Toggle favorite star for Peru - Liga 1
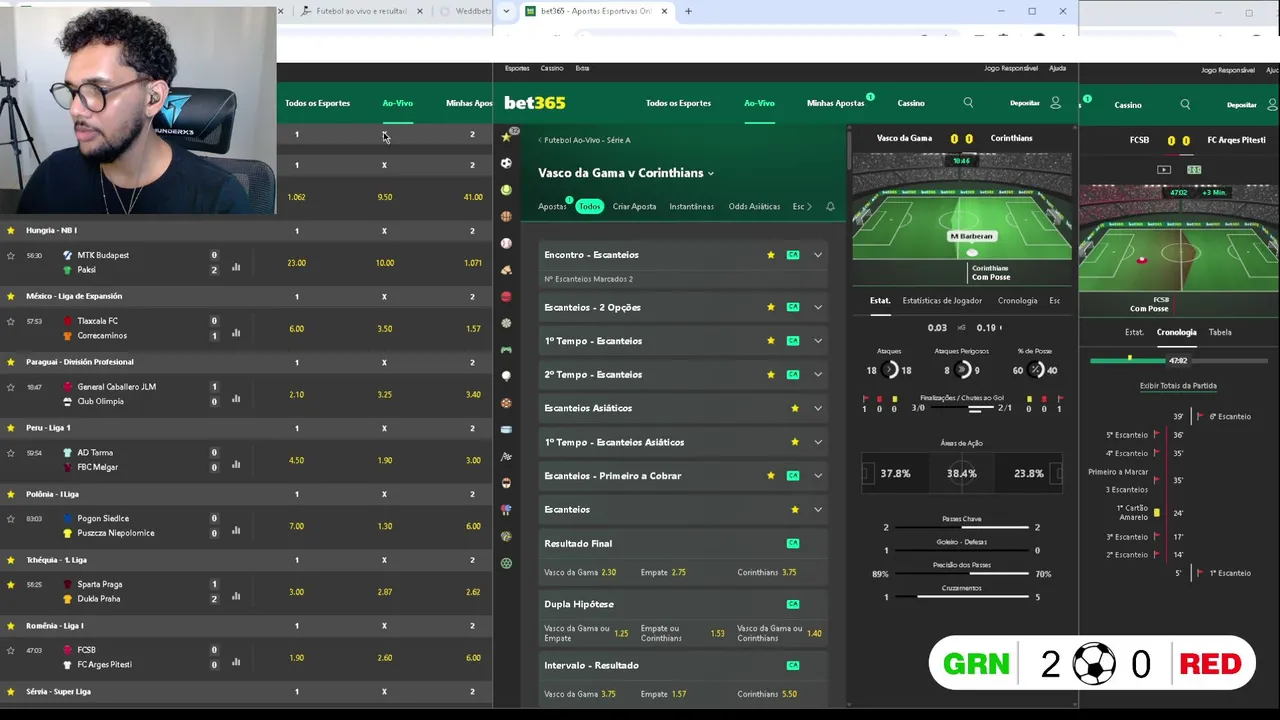Image resolution: width=1280 pixels, height=720 pixels. 11,428
